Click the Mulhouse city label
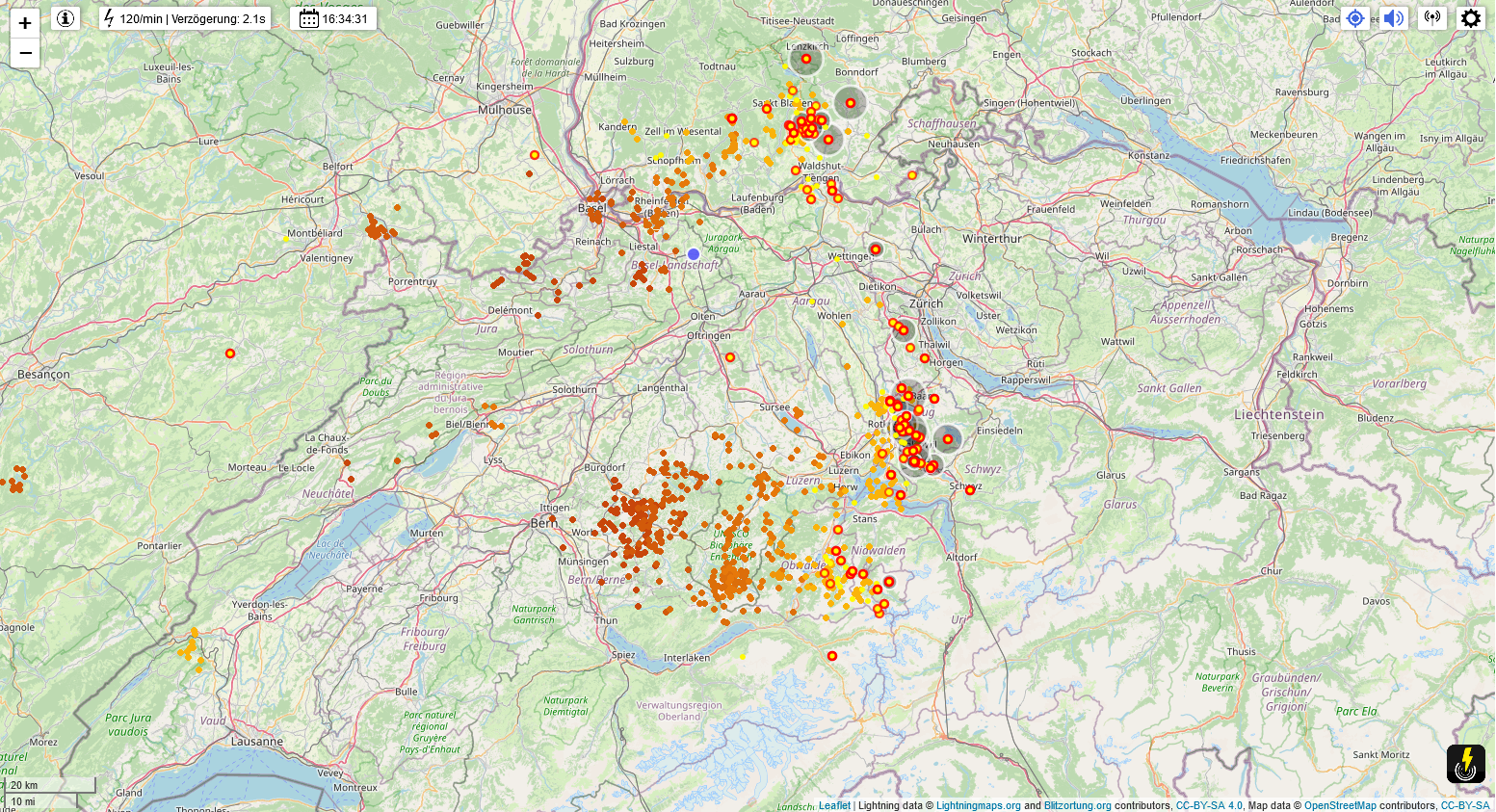 (x=505, y=110)
